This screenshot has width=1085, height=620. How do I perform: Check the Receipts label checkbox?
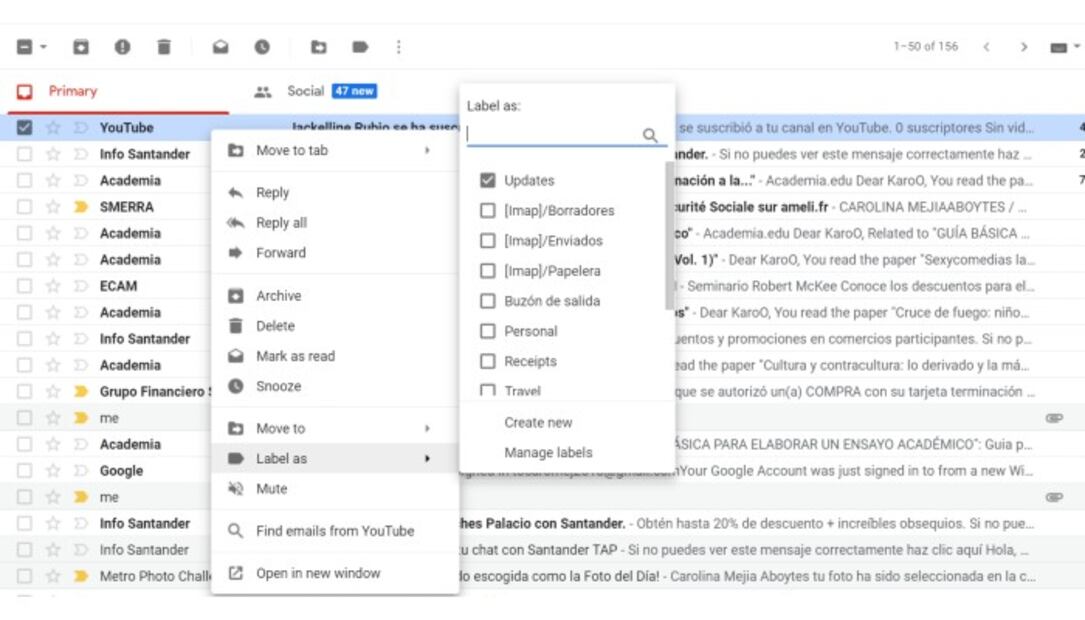point(488,361)
